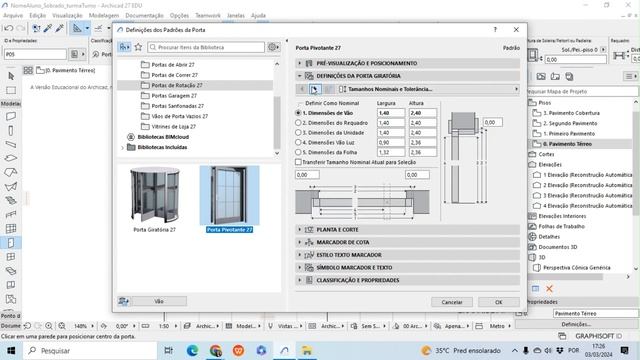Click the BIMcloud libraries icon
Viewport: 640px width, 360px height.
131,137
